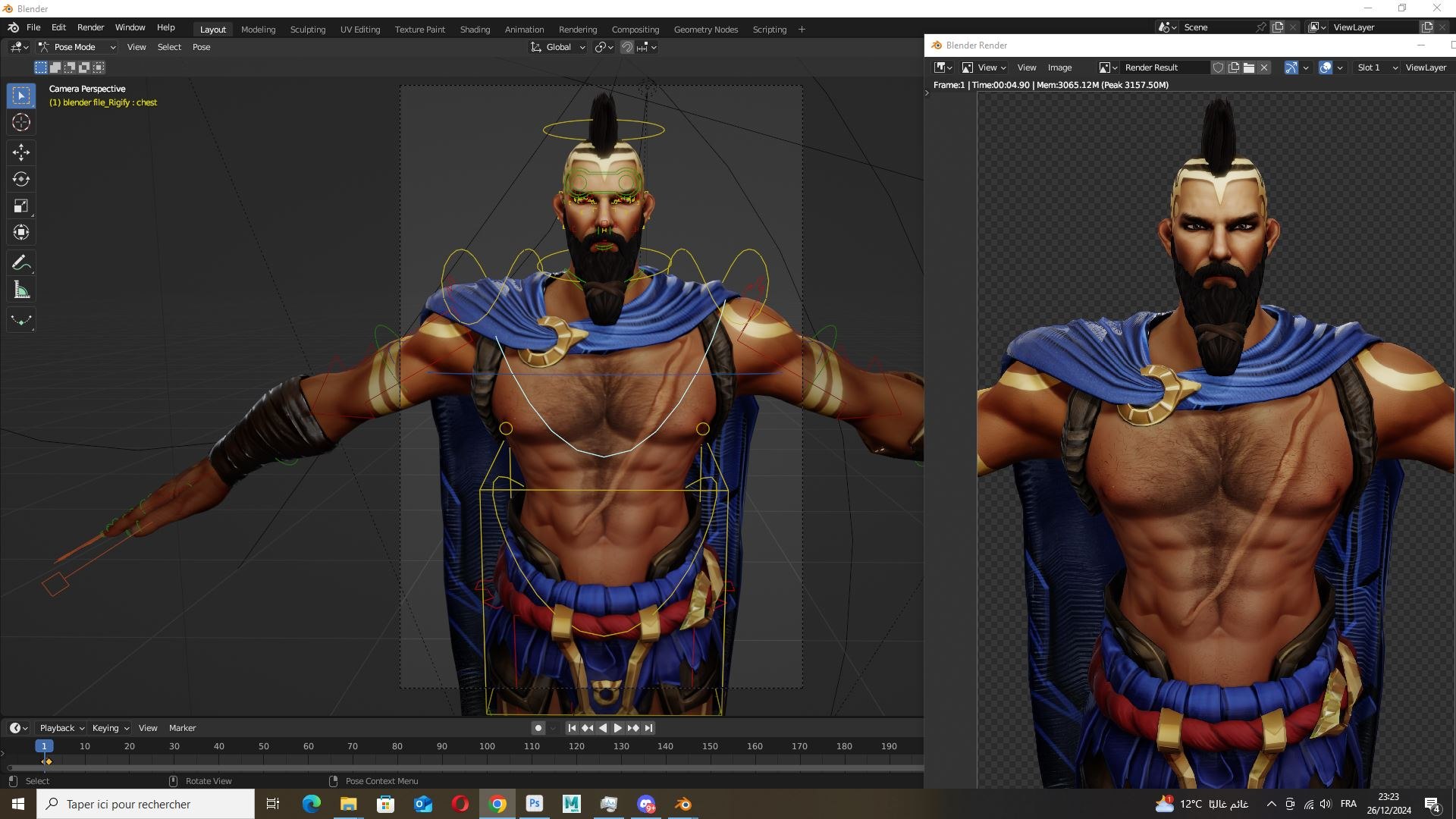Open the File menu
Image resolution: width=1456 pixels, height=819 pixels.
(x=33, y=27)
